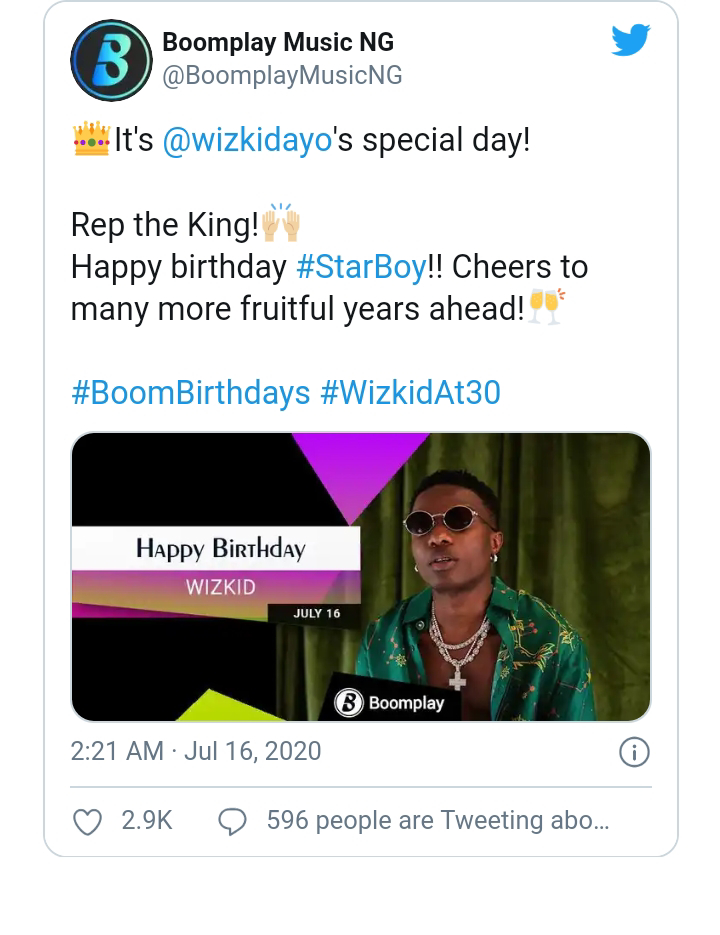This screenshot has height=935, width=720.
Task: Click the Happy Birthday Wizkid banner
Action: pos(218,568)
